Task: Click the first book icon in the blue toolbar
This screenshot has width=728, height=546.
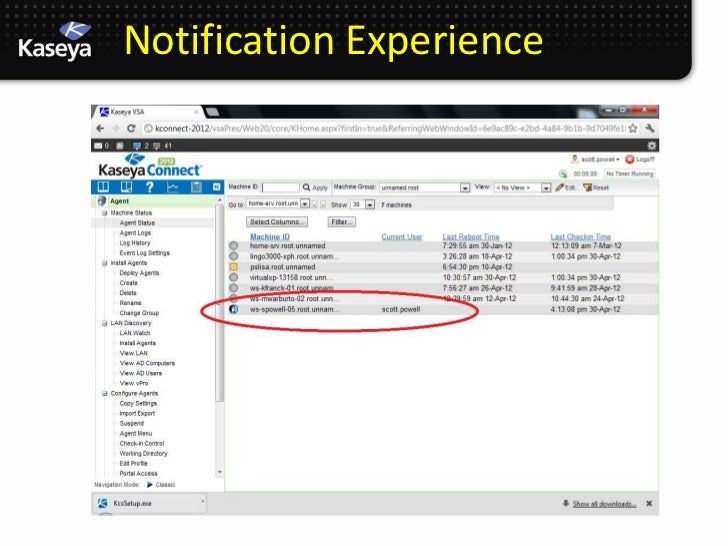Action: tap(103, 187)
